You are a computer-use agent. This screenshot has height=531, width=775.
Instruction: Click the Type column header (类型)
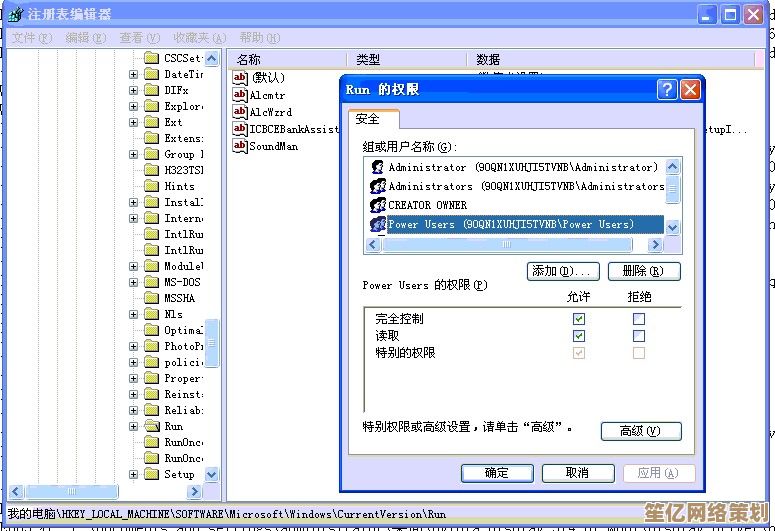pos(407,59)
